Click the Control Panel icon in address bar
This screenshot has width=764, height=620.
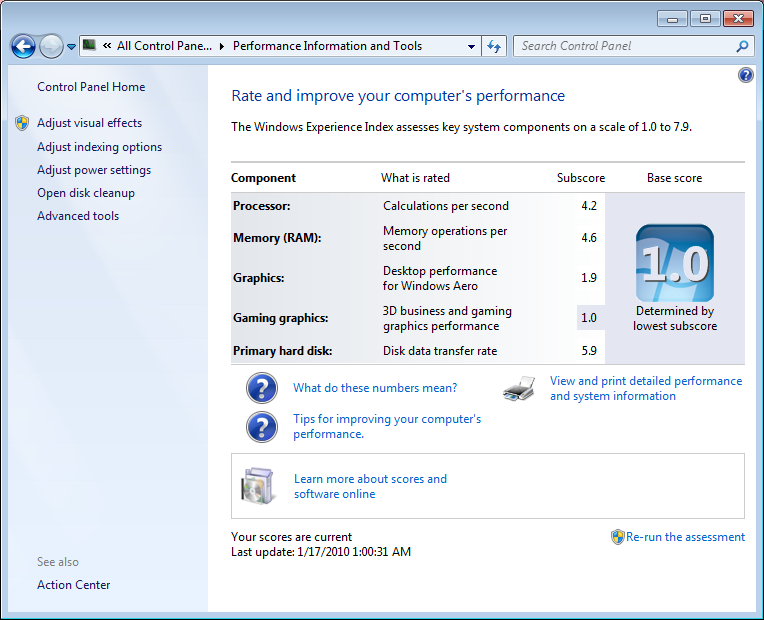(89, 46)
